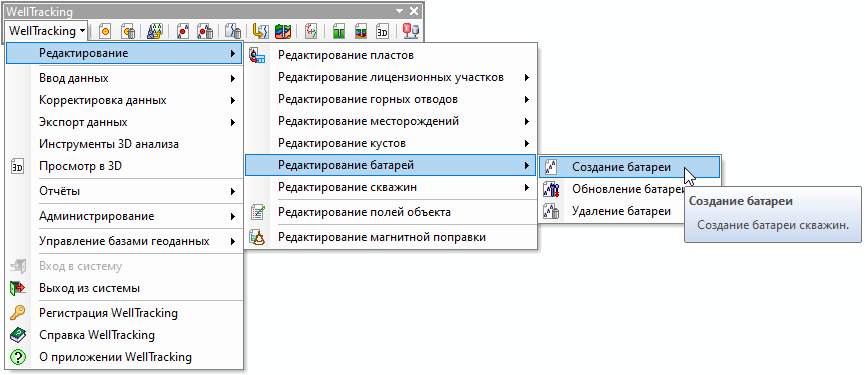Click the 3D view toolbar icon

[382, 31]
